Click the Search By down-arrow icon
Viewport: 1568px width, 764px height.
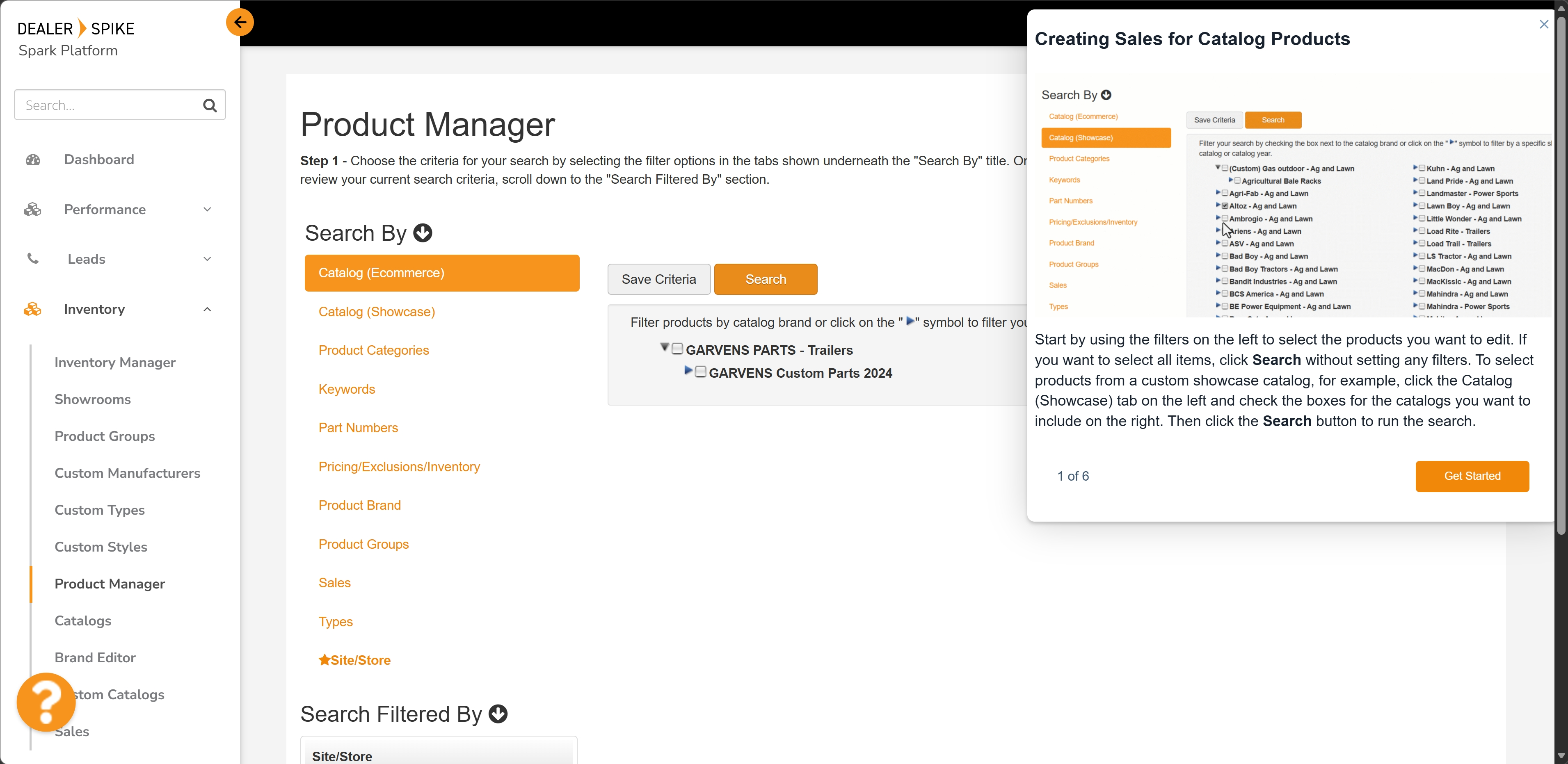(423, 233)
